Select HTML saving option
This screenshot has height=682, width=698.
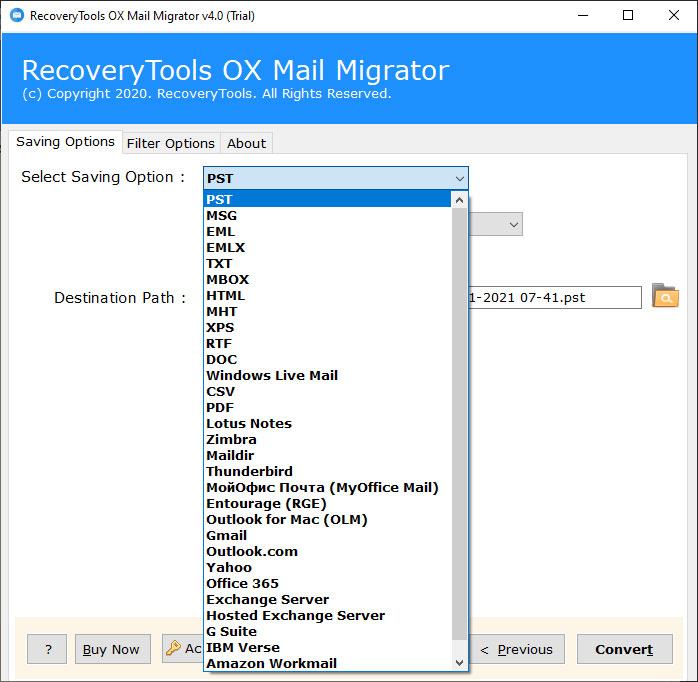click(327, 296)
